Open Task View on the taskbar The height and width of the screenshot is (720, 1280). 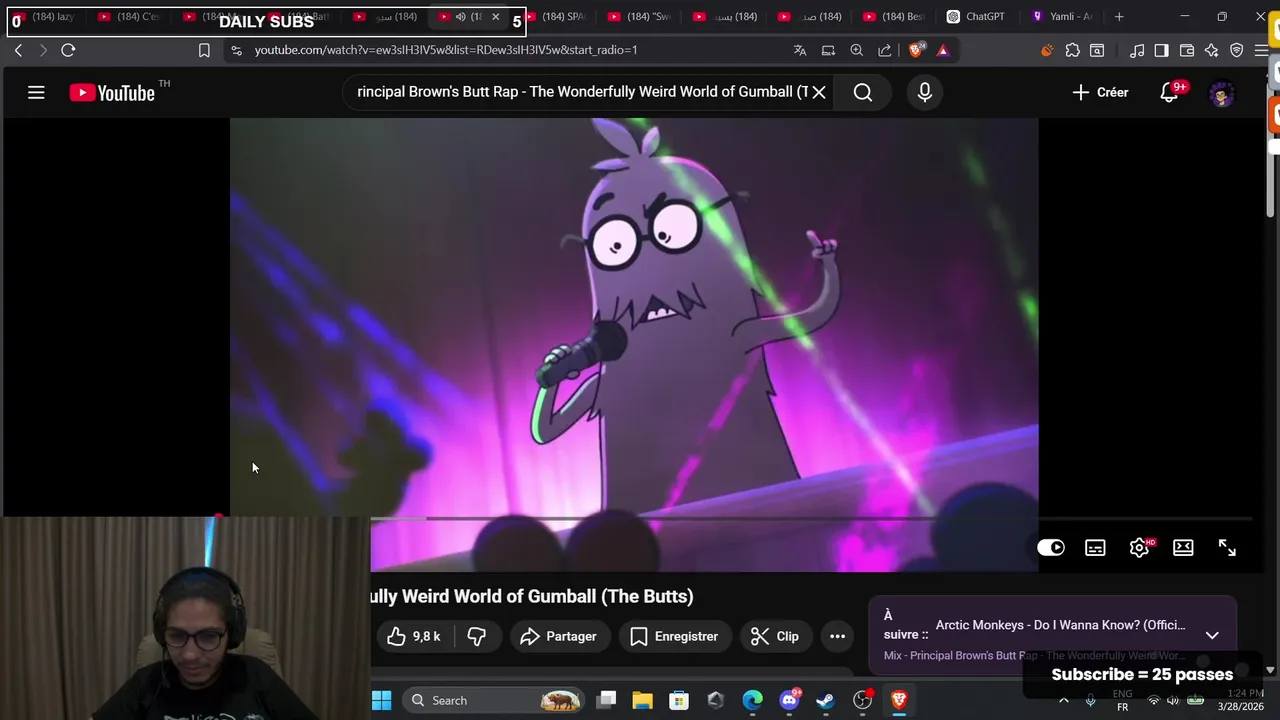[x=606, y=700]
